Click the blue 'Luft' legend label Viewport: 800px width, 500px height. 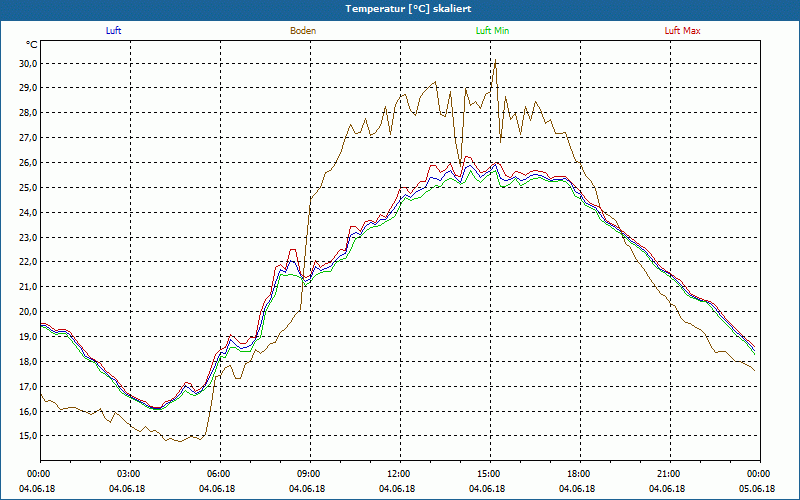[113, 31]
